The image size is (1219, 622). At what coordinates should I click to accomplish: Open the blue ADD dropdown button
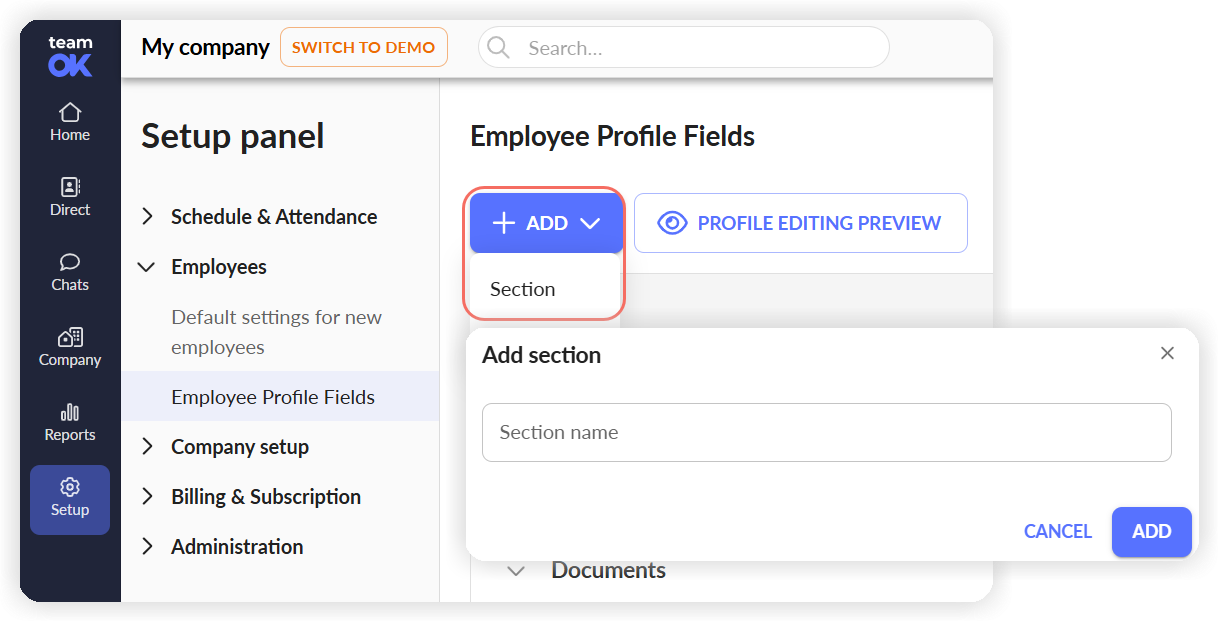547,223
